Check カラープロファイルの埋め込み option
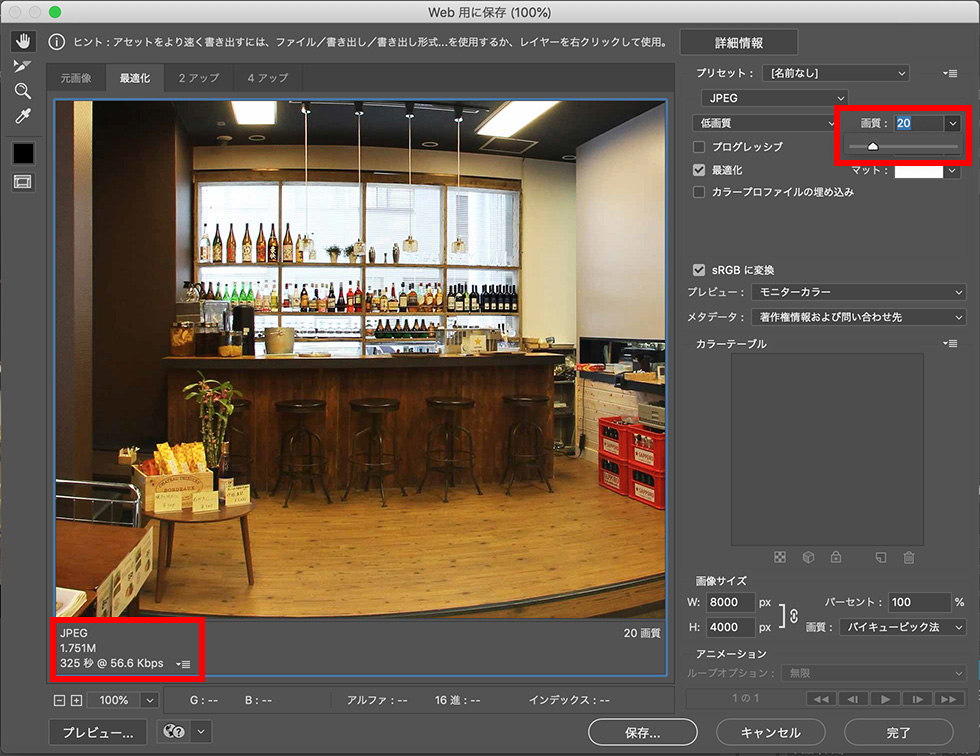The width and height of the screenshot is (980, 756). point(700,192)
